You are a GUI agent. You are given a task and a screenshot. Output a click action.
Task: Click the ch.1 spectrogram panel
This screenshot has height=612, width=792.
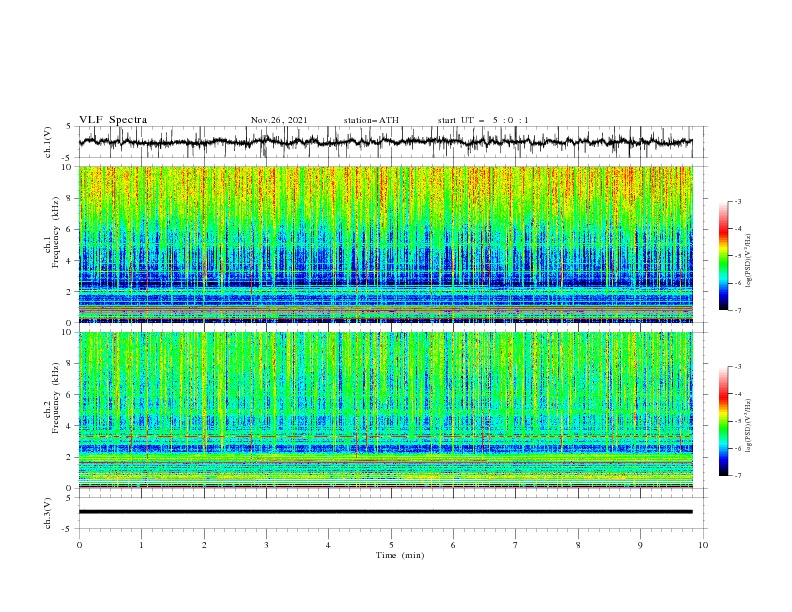385,244
